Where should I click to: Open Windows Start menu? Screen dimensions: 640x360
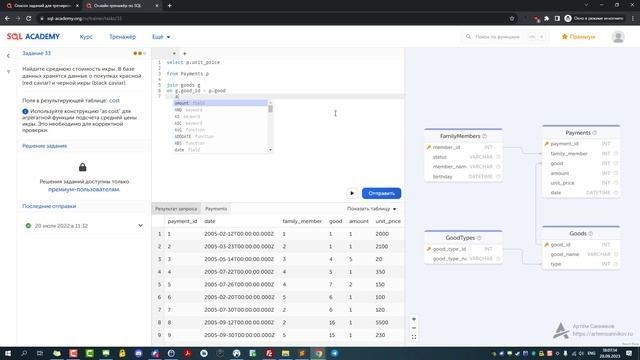click(8, 353)
